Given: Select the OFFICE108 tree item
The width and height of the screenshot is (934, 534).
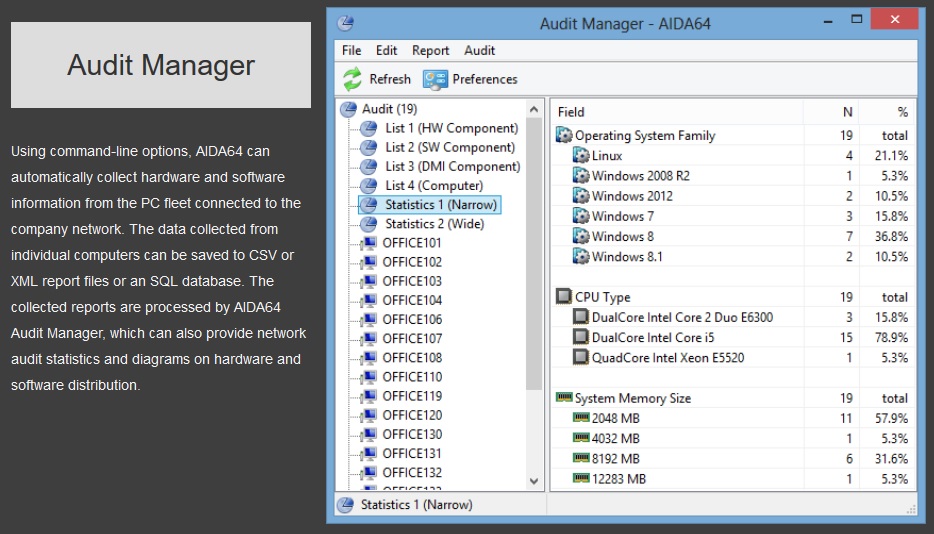Looking at the screenshot, I should pyautogui.click(x=412, y=358).
